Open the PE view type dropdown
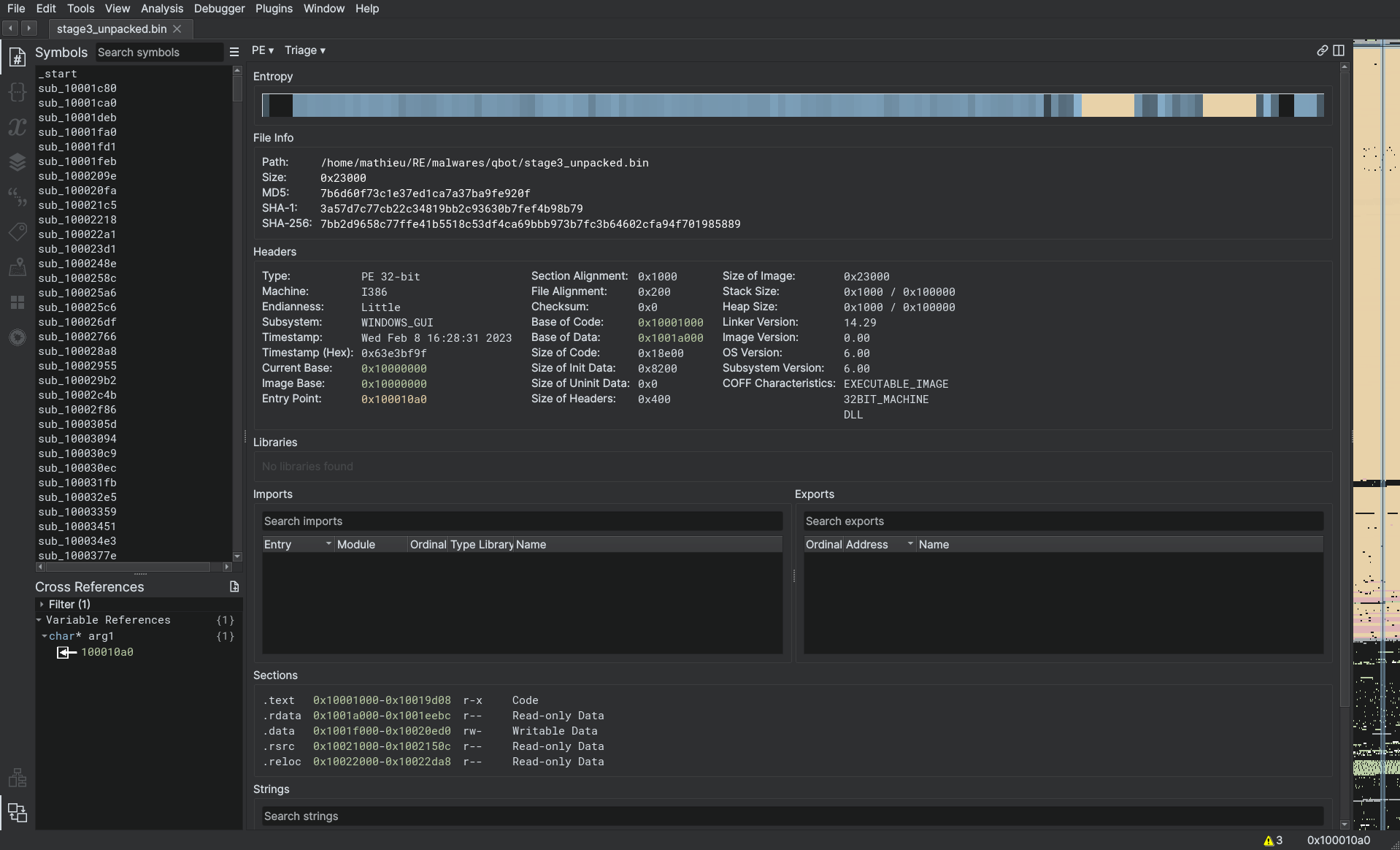 pyautogui.click(x=263, y=50)
